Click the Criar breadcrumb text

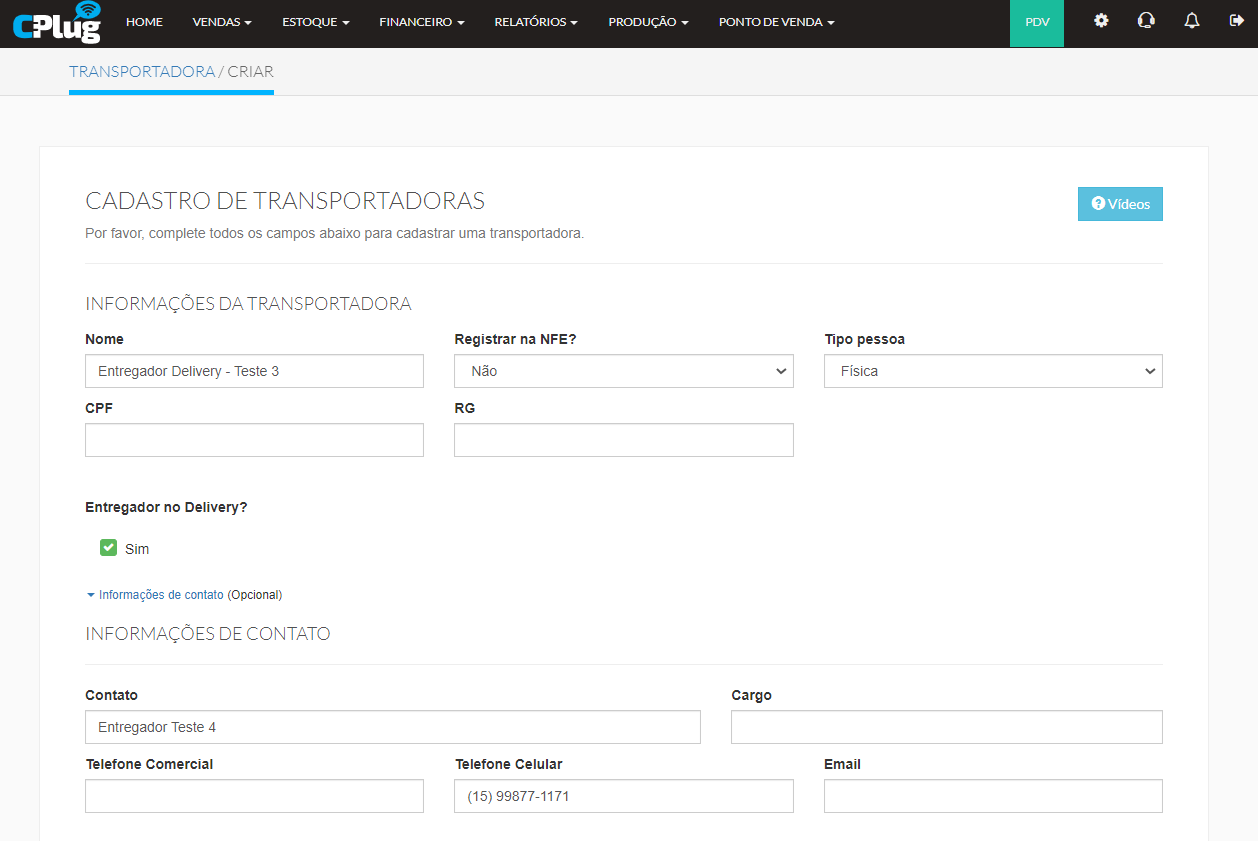pyautogui.click(x=251, y=72)
